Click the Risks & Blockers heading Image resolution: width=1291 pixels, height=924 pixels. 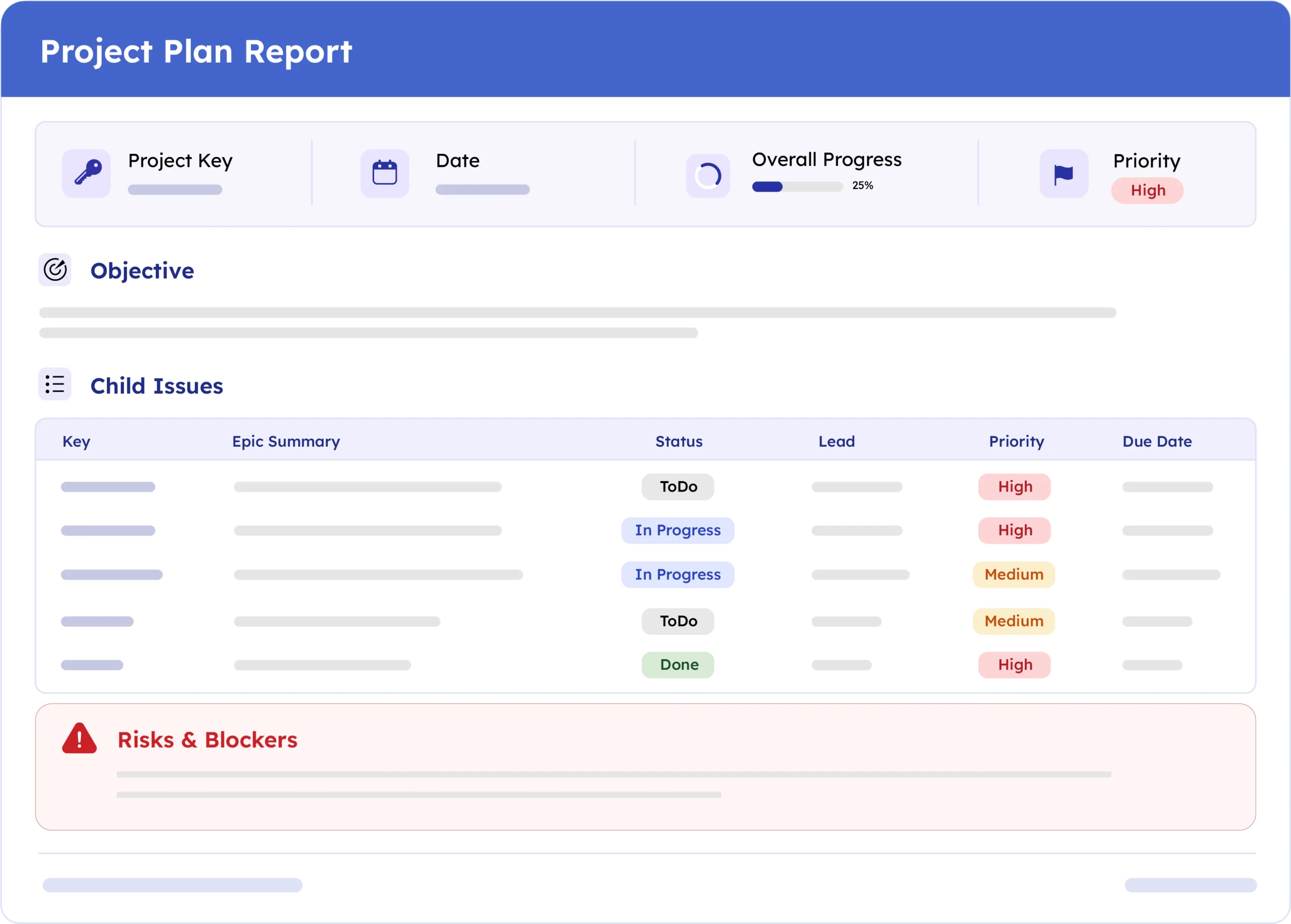(207, 740)
